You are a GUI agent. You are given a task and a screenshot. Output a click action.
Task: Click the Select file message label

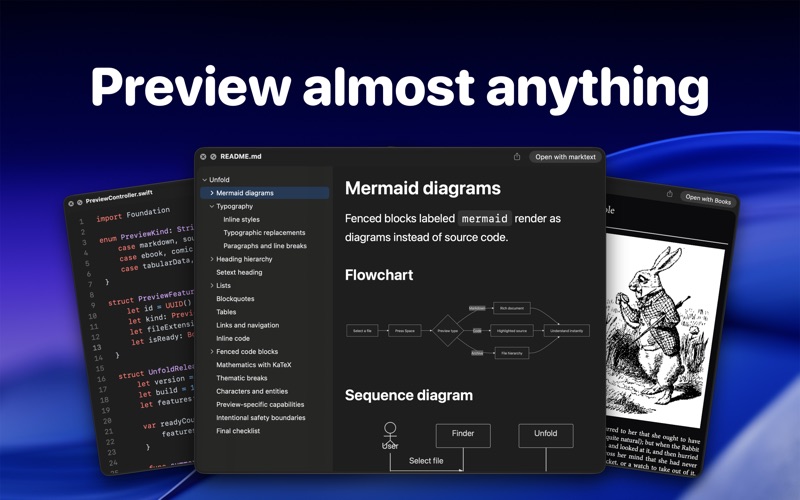[x=426, y=461]
